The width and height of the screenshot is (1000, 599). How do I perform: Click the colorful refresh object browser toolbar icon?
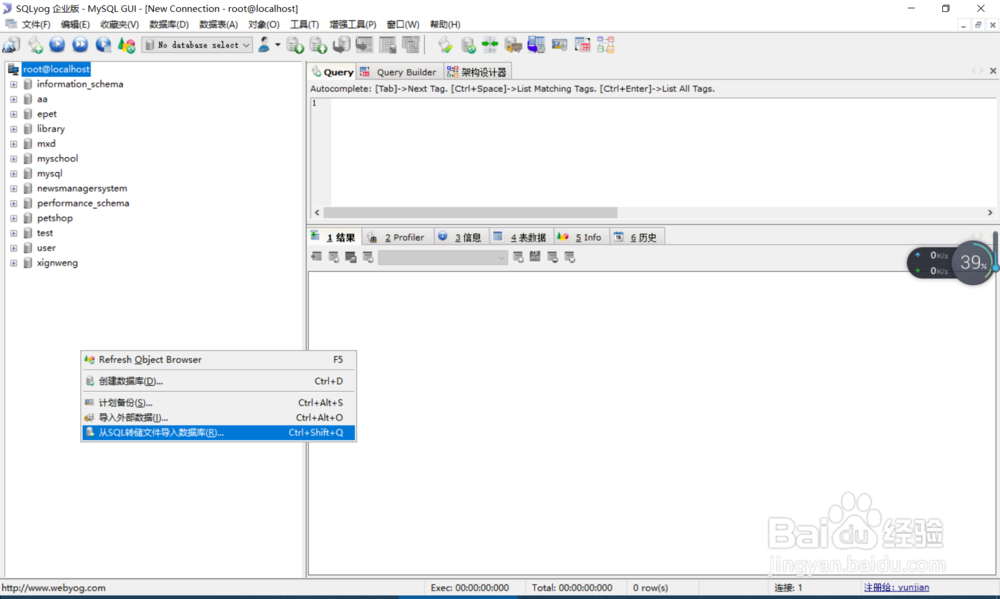(x=126, y=45)
